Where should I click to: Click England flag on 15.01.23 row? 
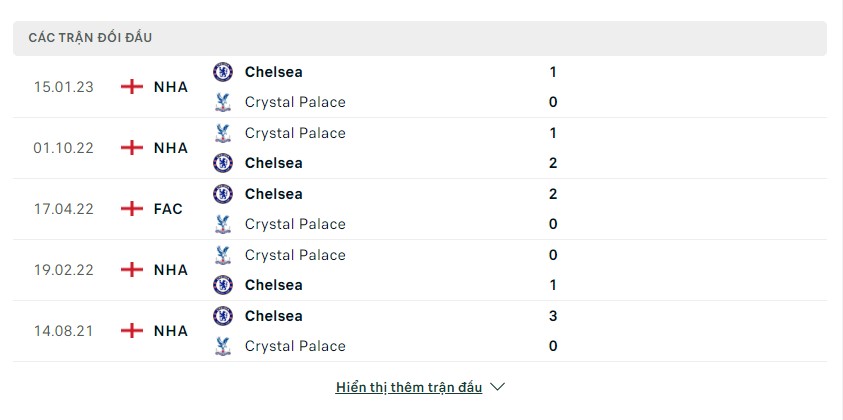pos(131,87)
